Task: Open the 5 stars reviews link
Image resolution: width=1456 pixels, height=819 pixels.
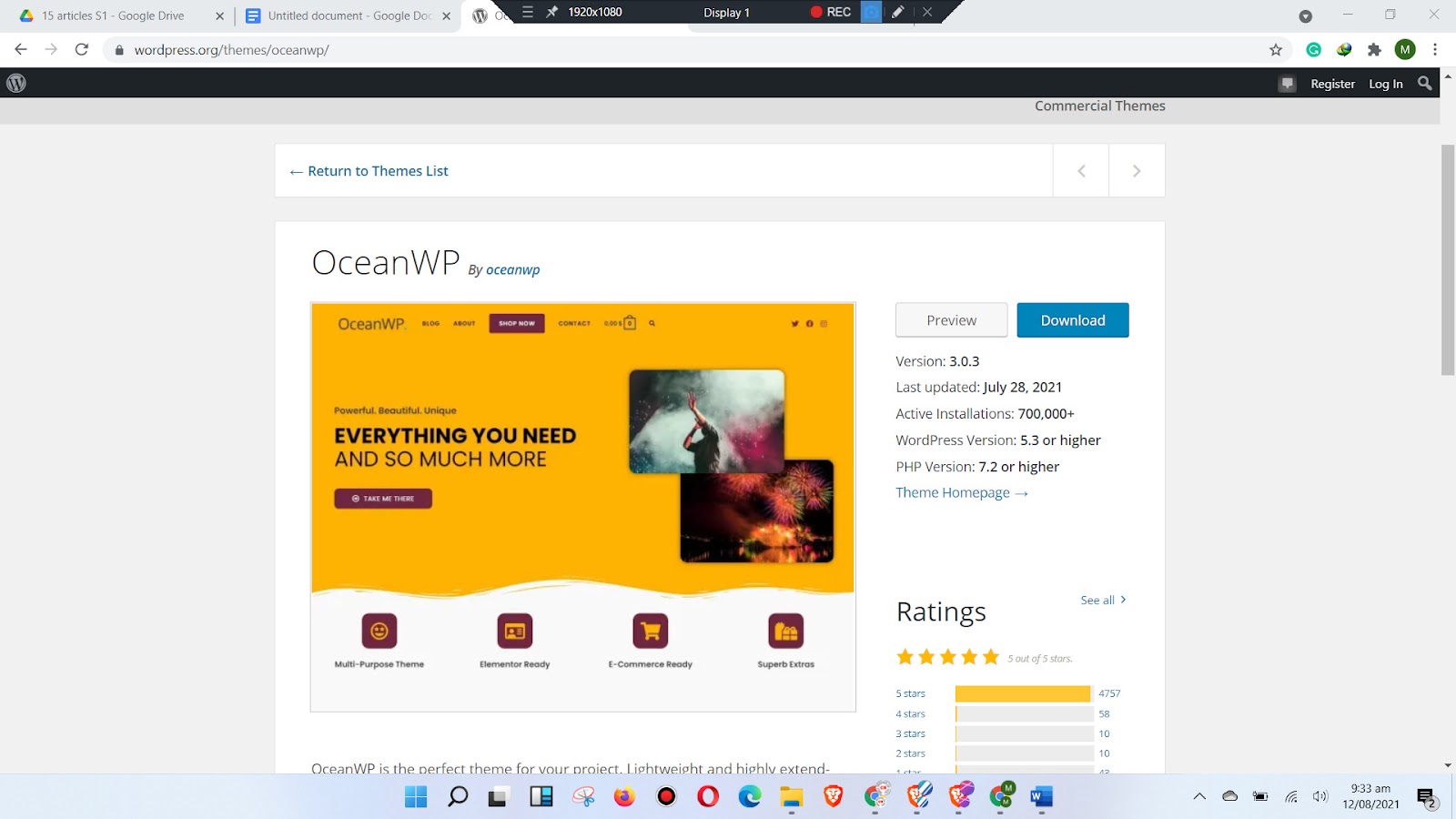Action: point(910,693)
